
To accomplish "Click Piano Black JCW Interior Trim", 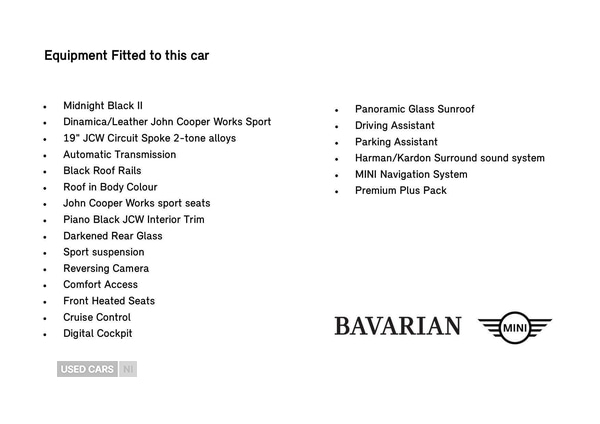I will point(134,220).
